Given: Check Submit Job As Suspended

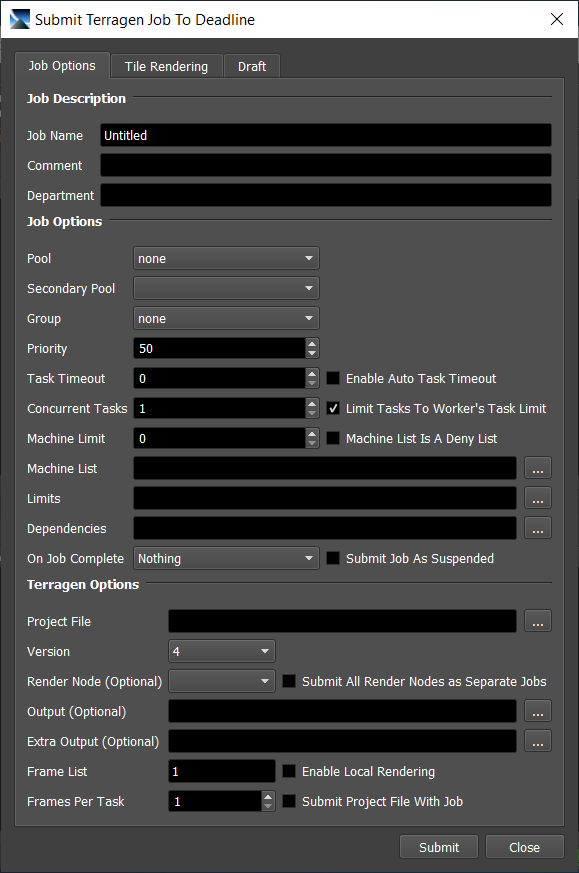Looking at the screenshot, I should [x=333, y=558].
